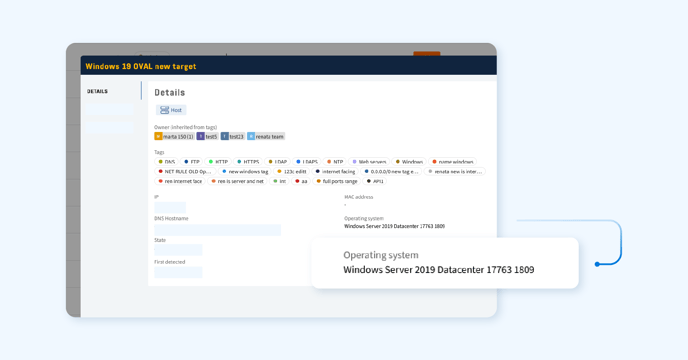
Task: Select the name windows tag
Action: pos(452,162)
